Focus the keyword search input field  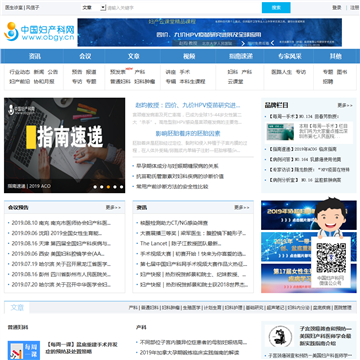click(183, 7)
